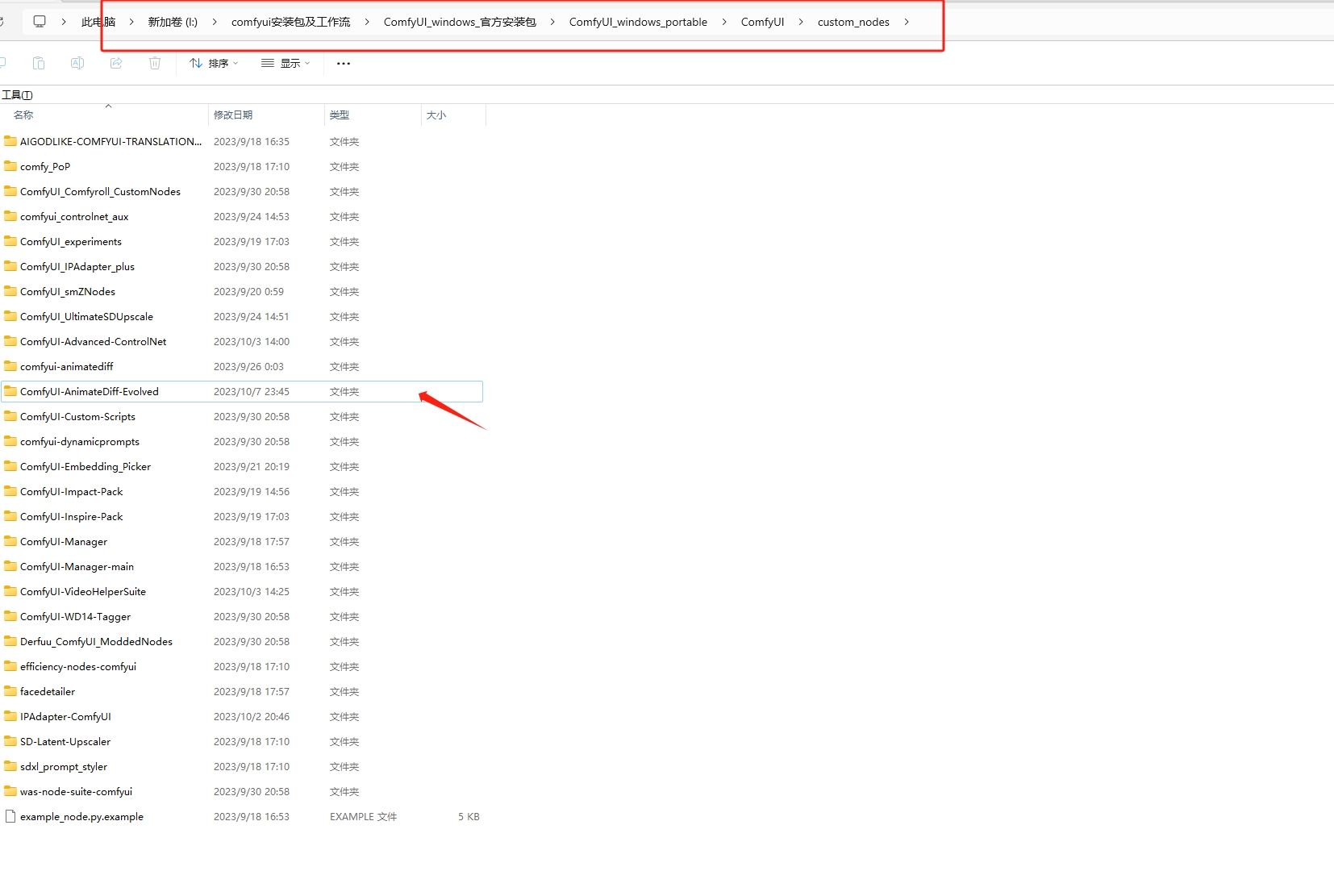Open the three-dot more options menu
The width and height of the screenshot is (1334, 896).
344,63
